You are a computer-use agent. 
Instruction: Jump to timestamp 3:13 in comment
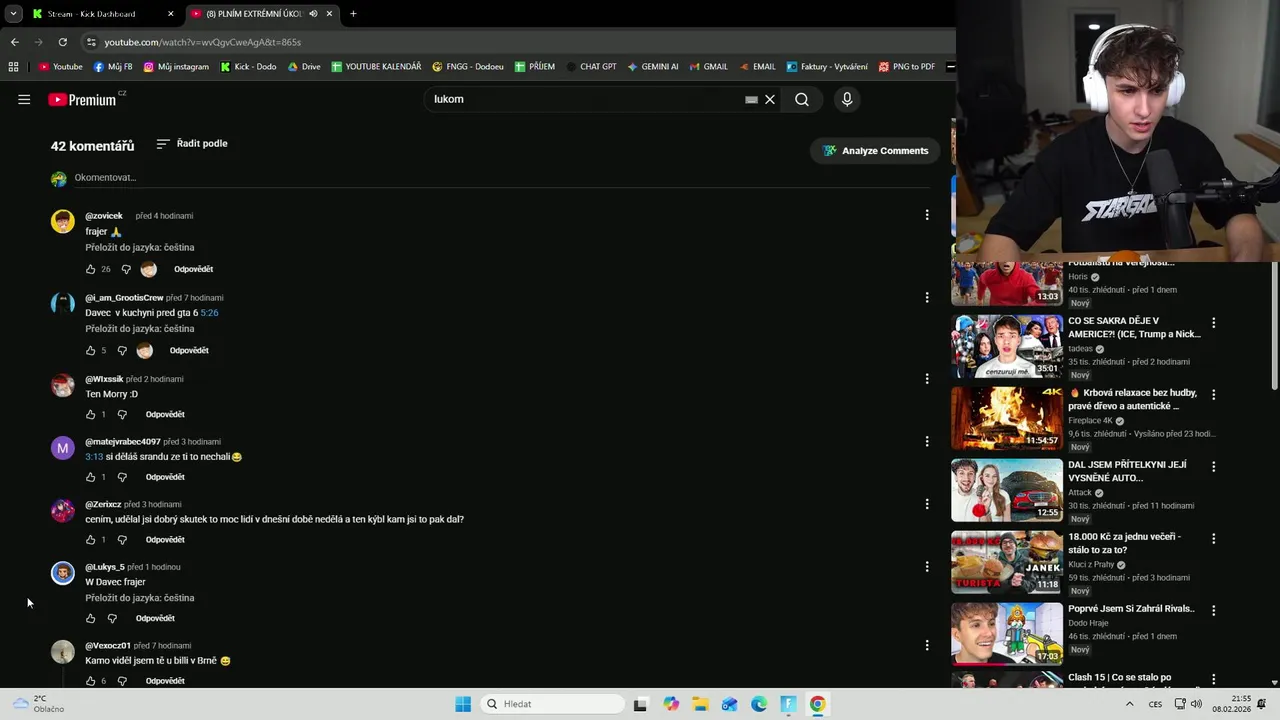point(94,457)
